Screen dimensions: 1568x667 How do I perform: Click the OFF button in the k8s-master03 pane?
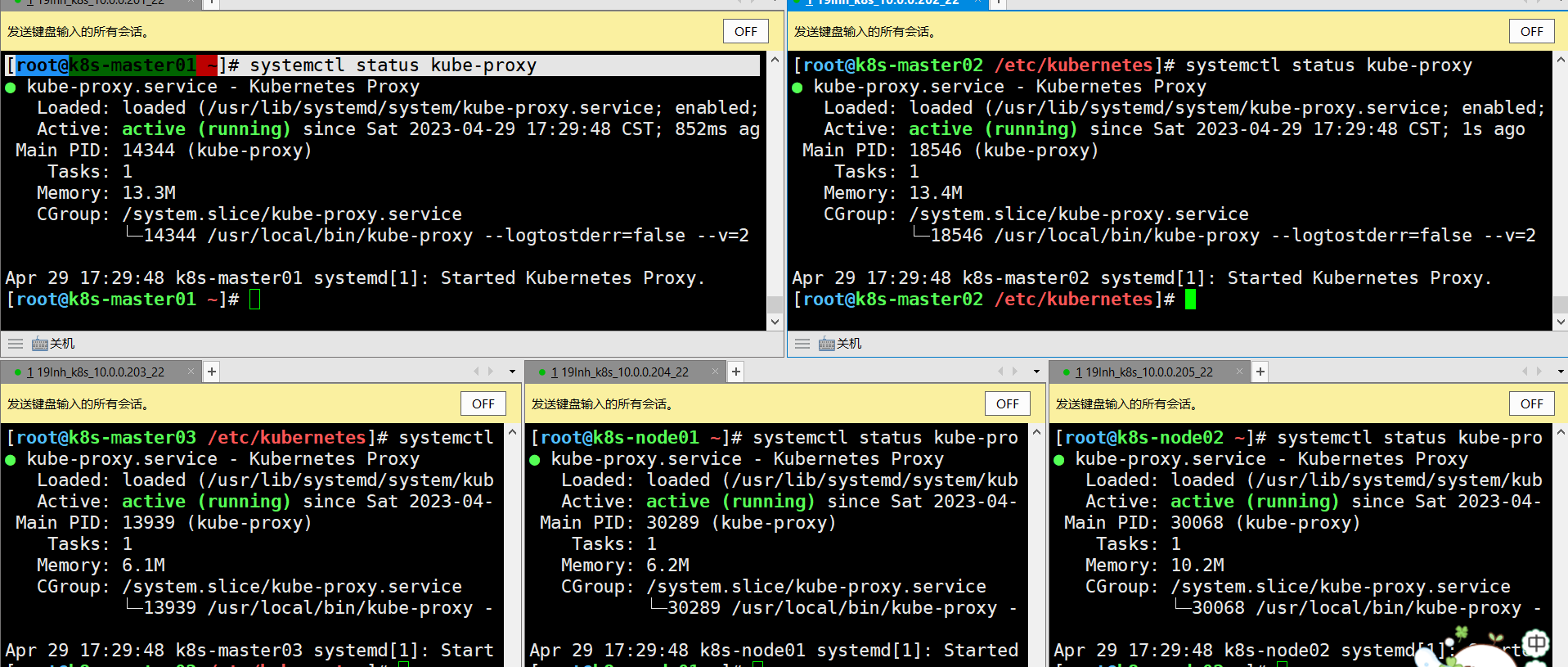pos(483,403)
